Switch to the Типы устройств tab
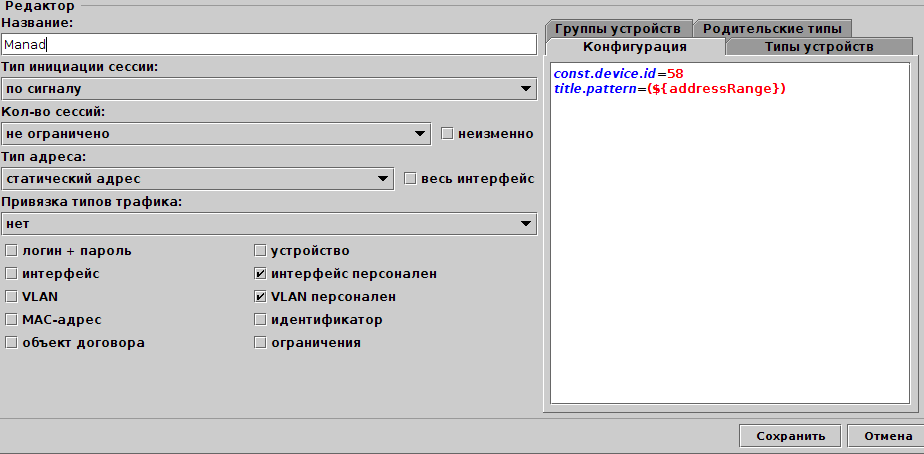Viewport: 924px width, 454px height. (819, 47)
